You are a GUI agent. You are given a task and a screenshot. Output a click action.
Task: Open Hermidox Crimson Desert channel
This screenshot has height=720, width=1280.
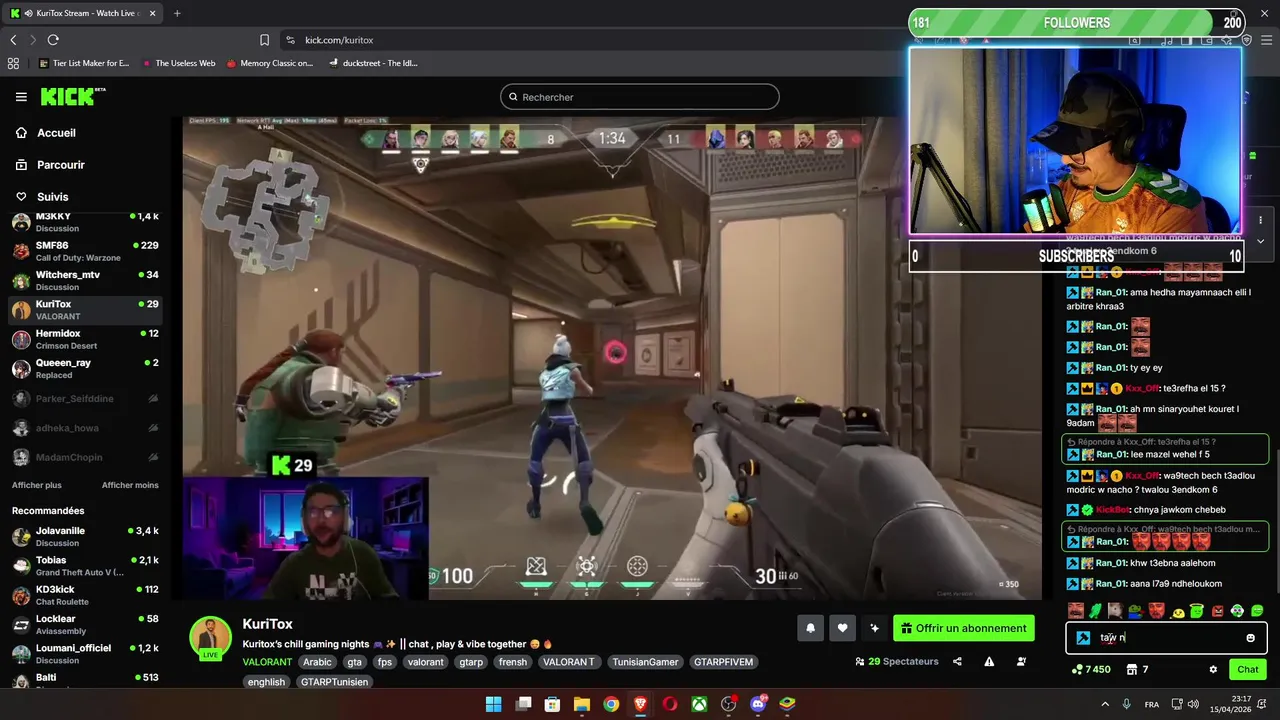point(84,339)
